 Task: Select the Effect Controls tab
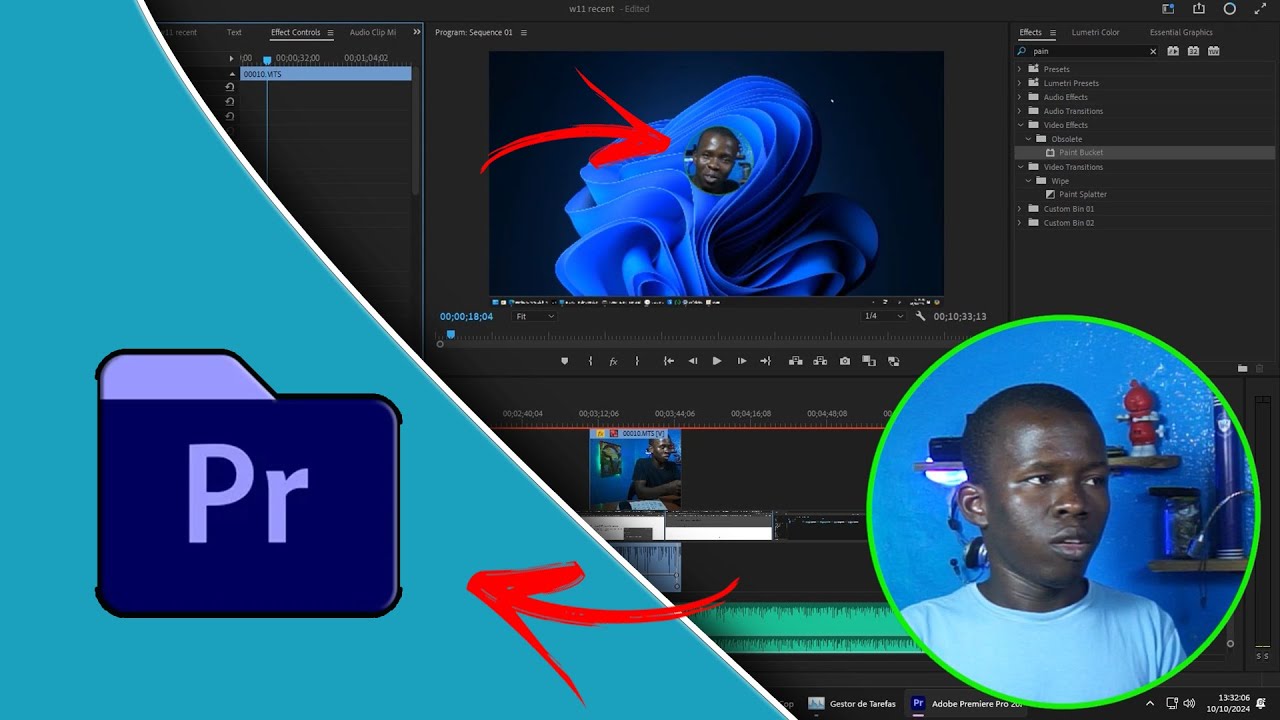pos(296,32)
